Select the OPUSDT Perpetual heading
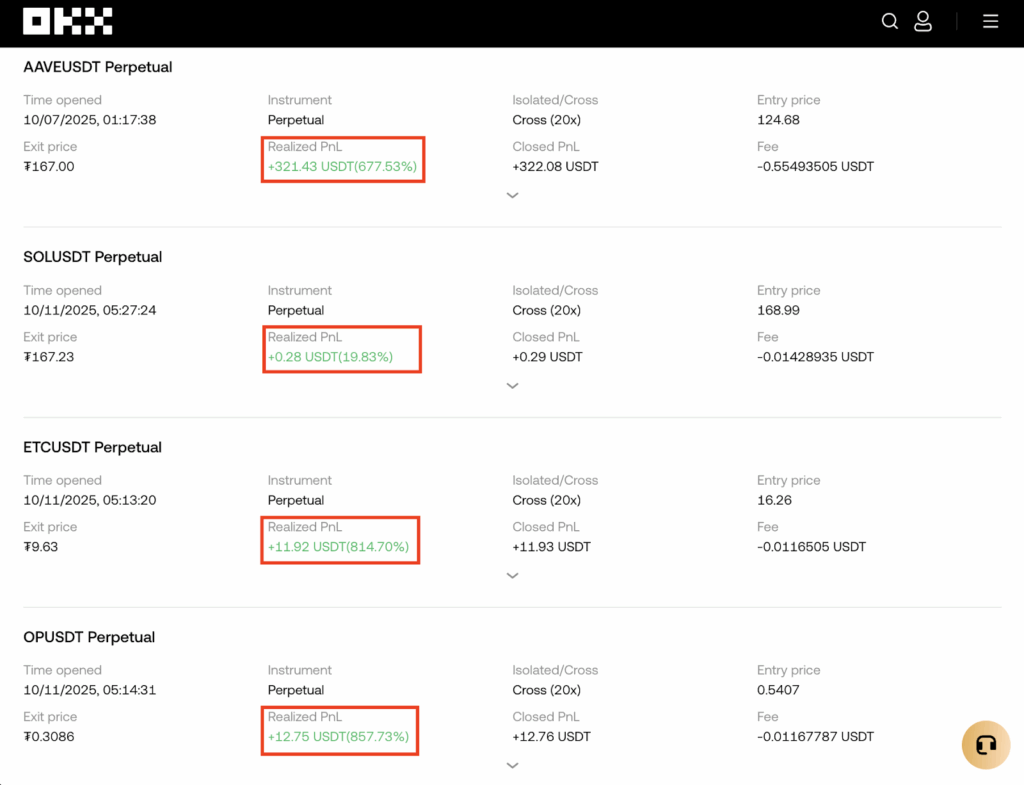Image resolution: width=1024 pixels, height=785 pixels. pyautogui.click(x=89, y=637)
